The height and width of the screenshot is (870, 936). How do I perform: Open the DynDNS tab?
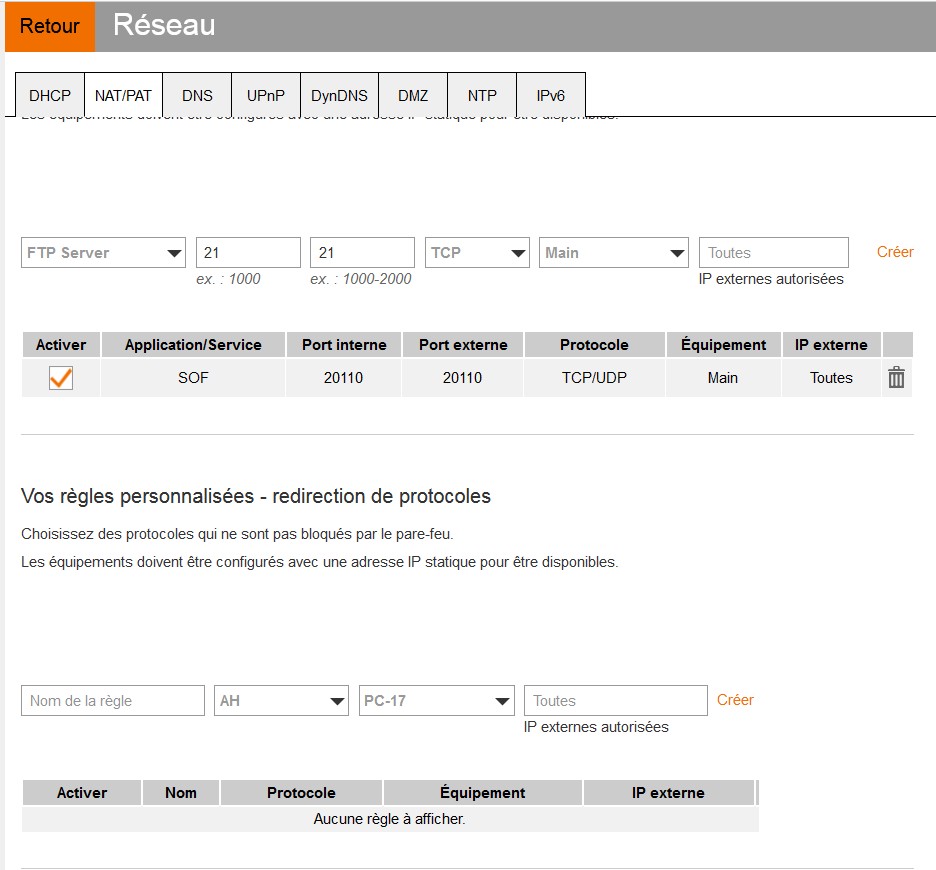tap(339, 96)
